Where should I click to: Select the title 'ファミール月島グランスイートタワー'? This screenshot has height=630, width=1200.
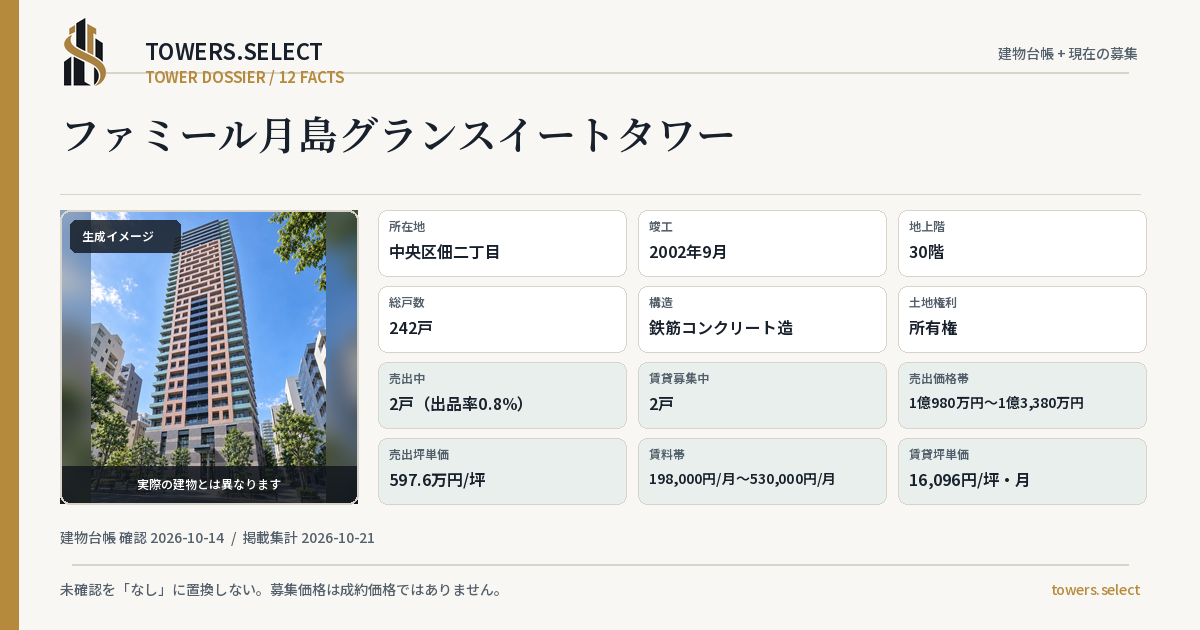pyautogui.click(x=399, y=135)
